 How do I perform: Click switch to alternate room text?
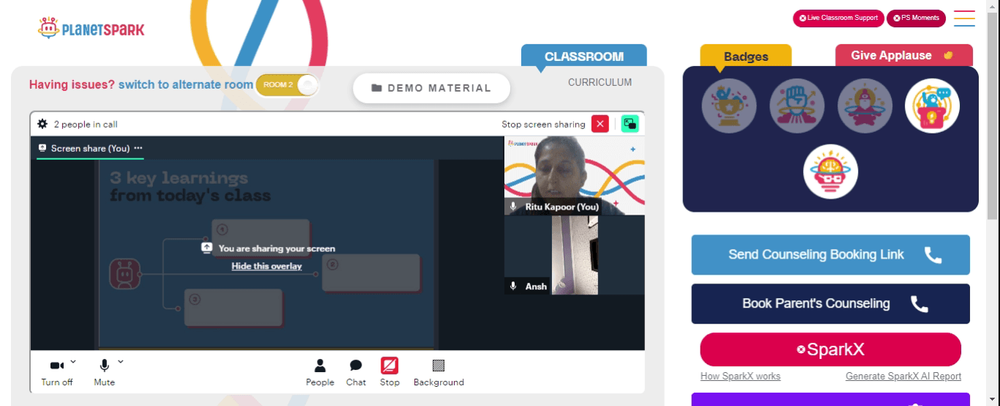[x=186, y=85]
